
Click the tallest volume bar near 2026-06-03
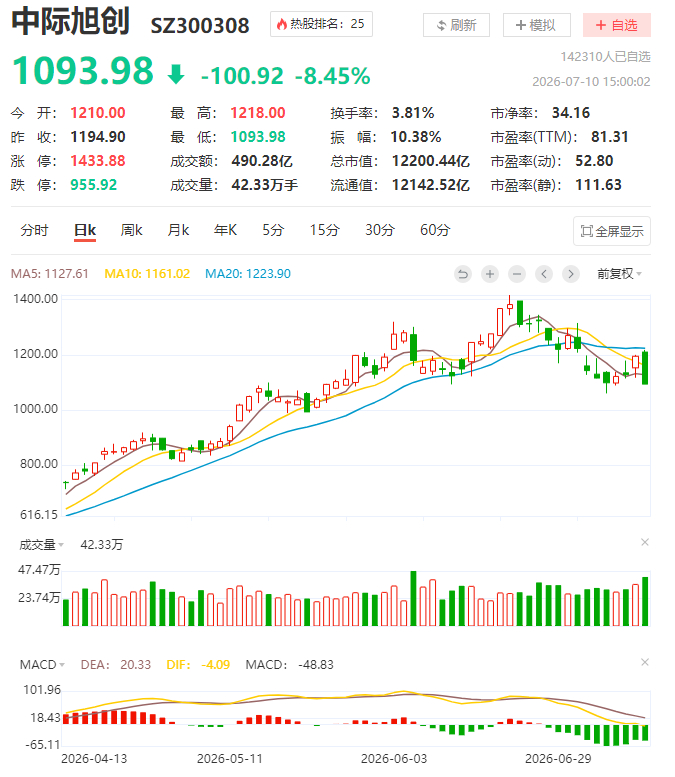point(413,598)
